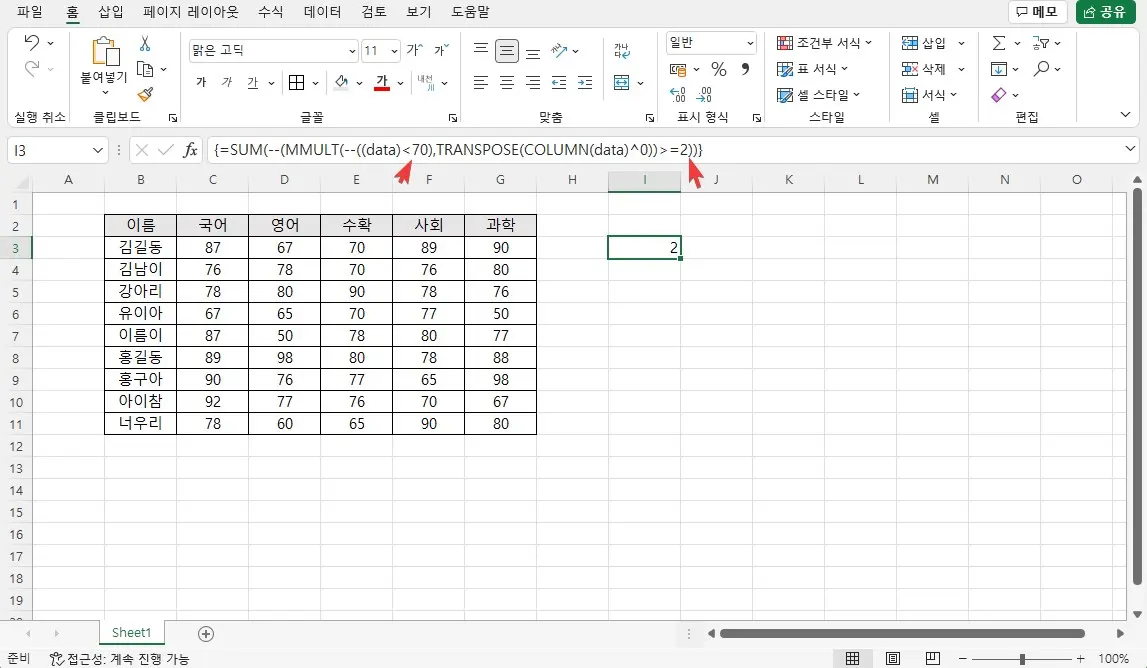This screenshot has width=1147, height=668.
Task: Switch to the 검토 ribbon tab
Action: click(x=374, y=12)
